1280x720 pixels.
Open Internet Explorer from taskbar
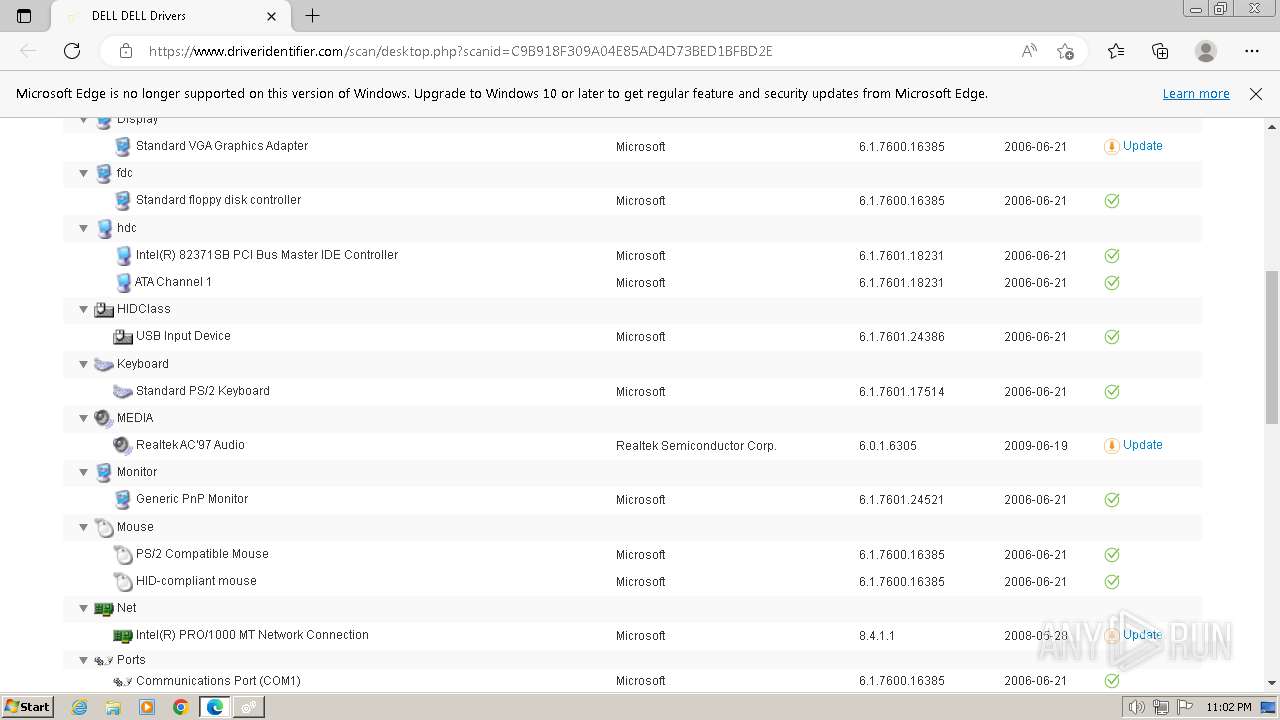pyautogui.click(x=80, y=707)
